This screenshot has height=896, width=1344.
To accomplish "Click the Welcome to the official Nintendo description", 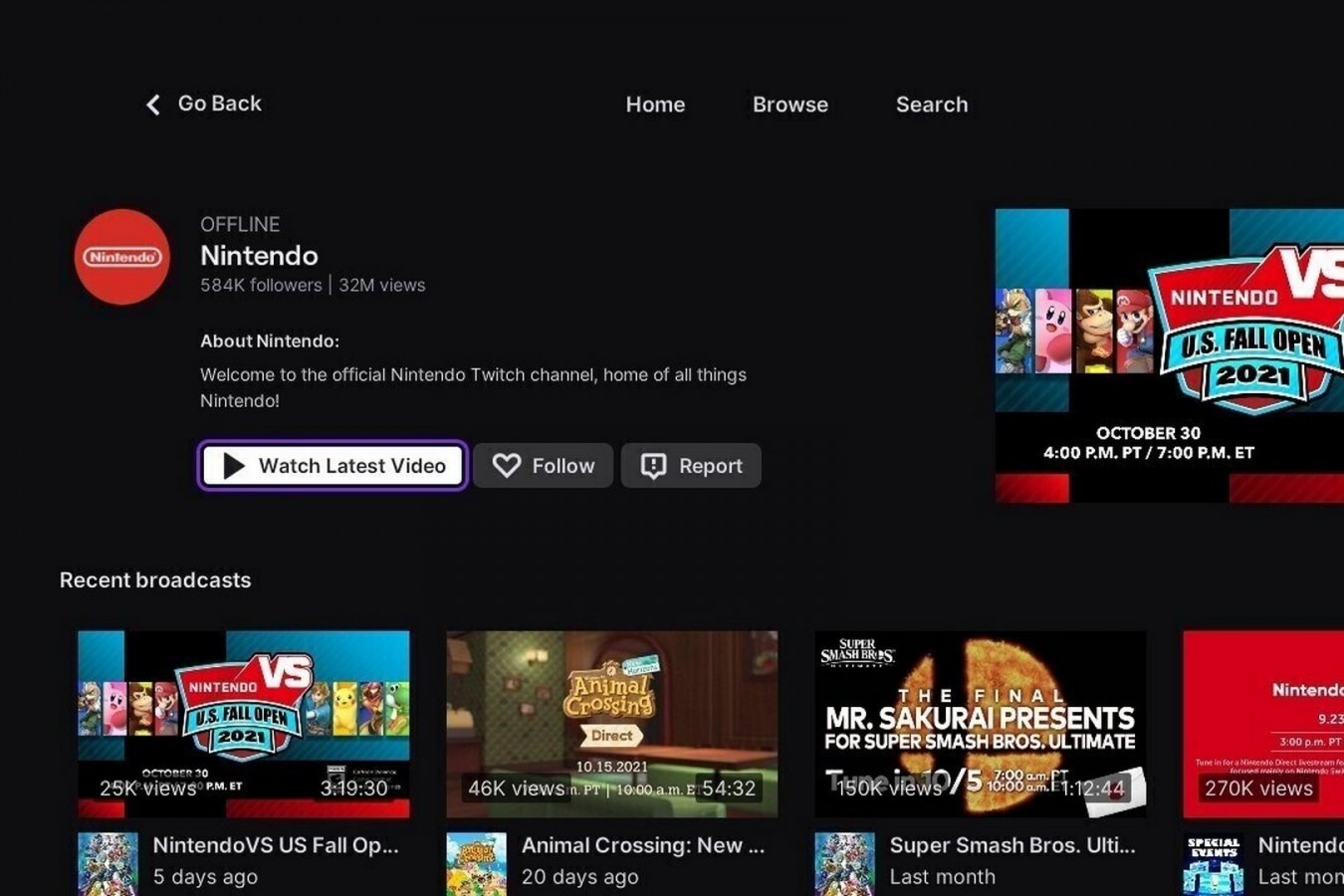I will 473,387.
